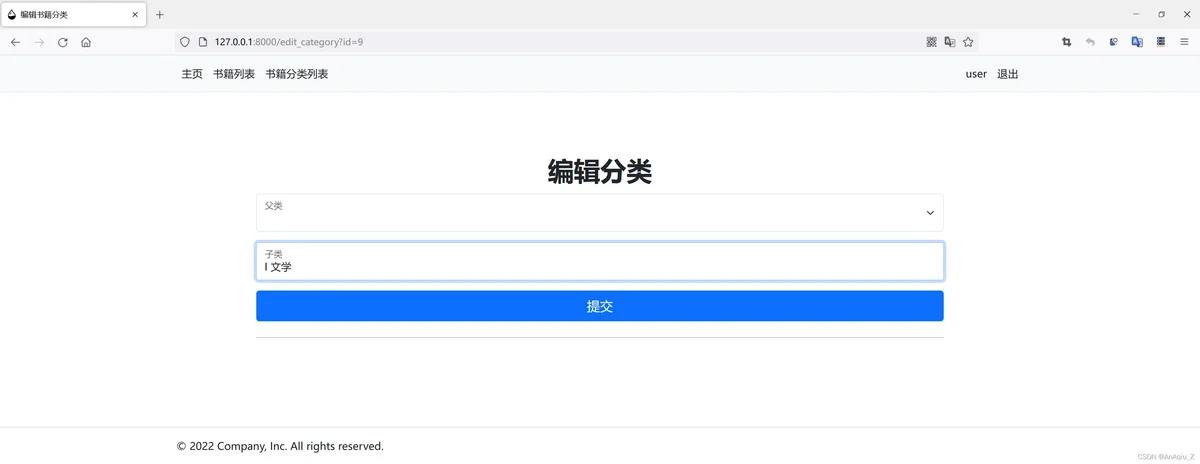Click the page info document icon in address bar
1200x464 pixels.
pyautogui.click(x=202, y=42)
